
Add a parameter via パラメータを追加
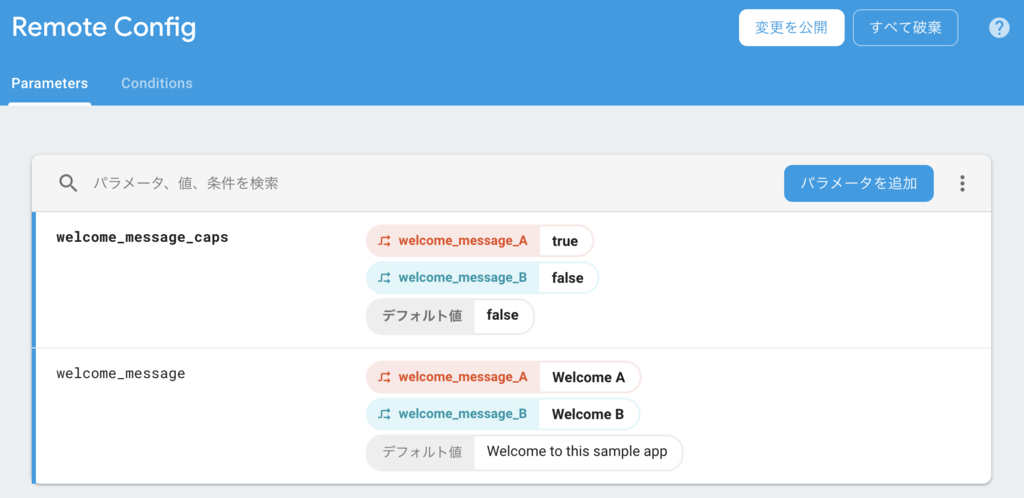pos(859,183)
